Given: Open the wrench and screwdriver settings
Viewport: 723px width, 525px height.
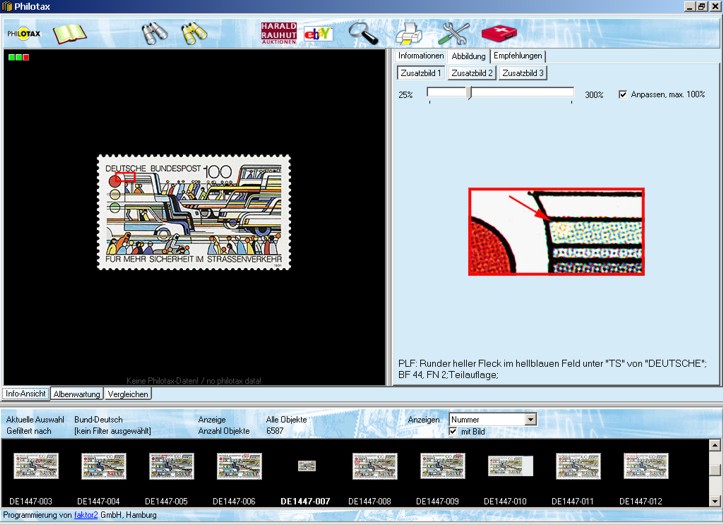Looking at the screenshot, I should pyautogui.click(x=455, y=33).
